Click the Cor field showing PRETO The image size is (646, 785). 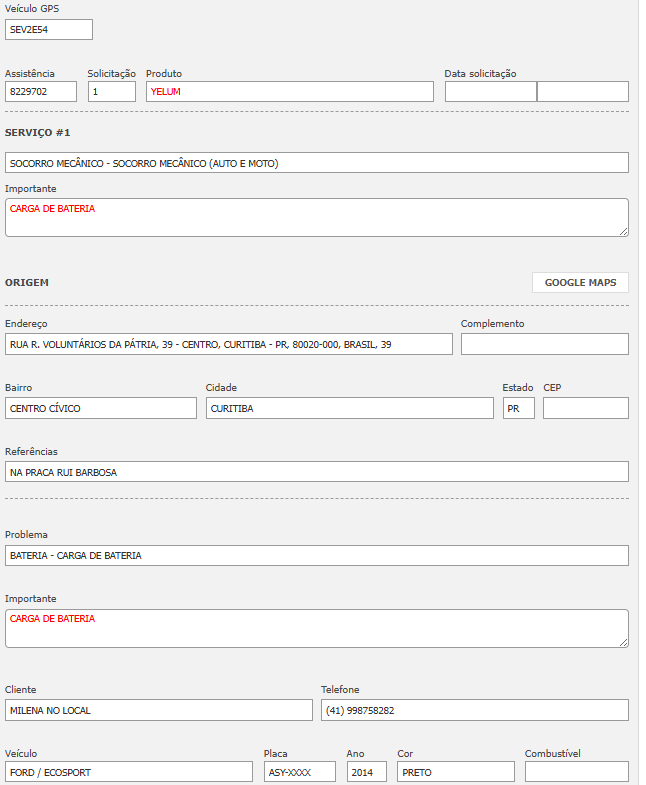pyautogui.click(x=455, y=772)
